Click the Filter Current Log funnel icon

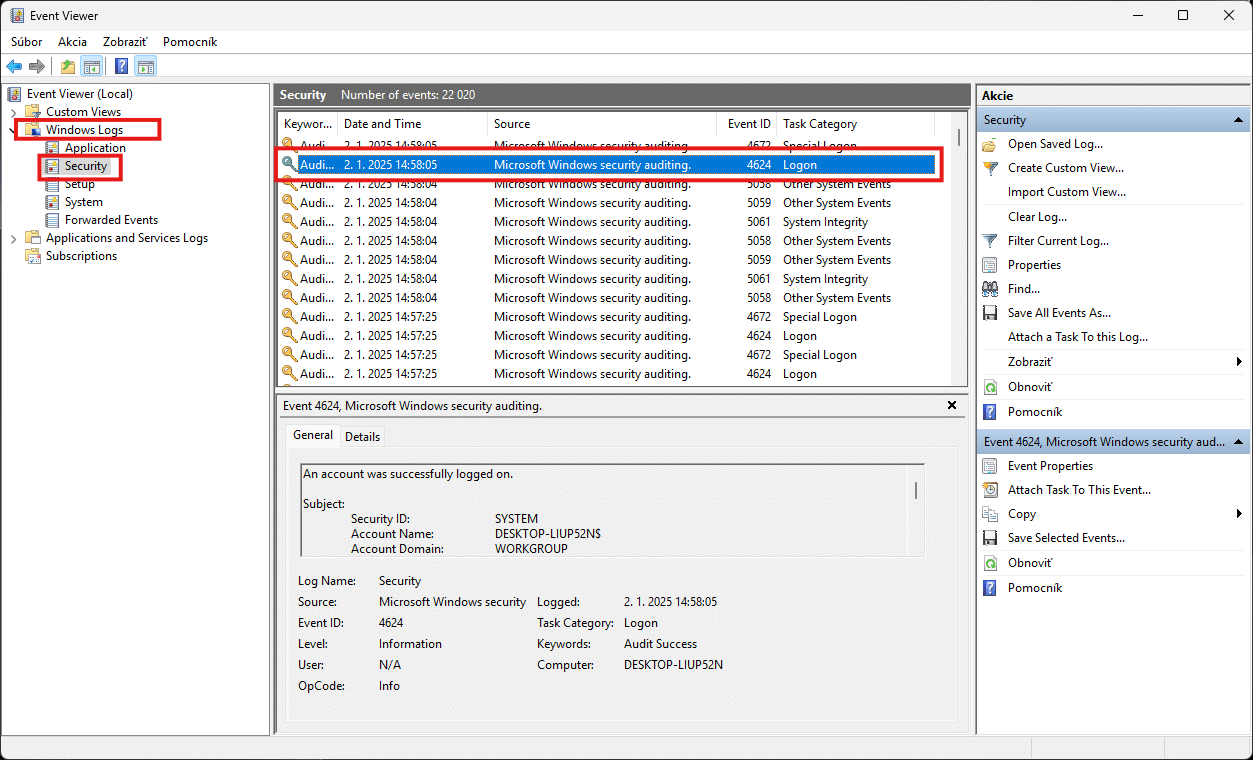[990, 241]
